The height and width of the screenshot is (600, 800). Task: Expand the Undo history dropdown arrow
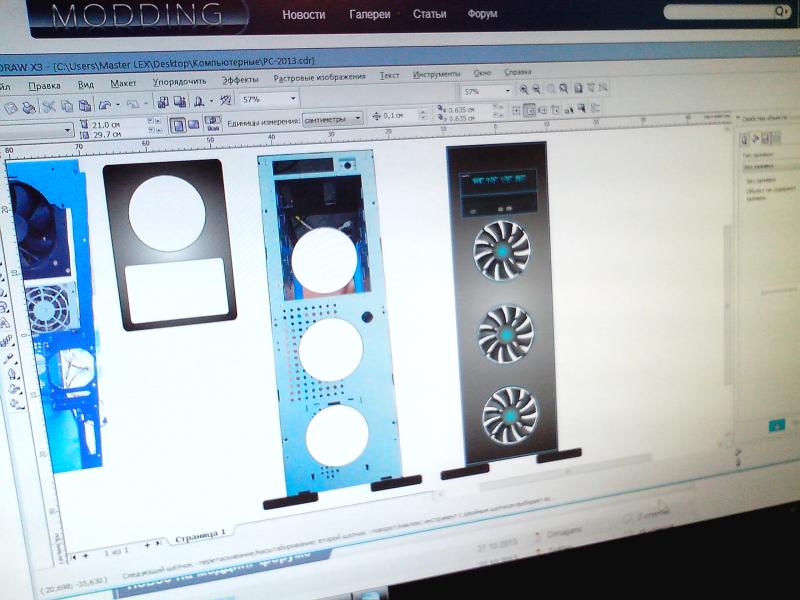118,104
